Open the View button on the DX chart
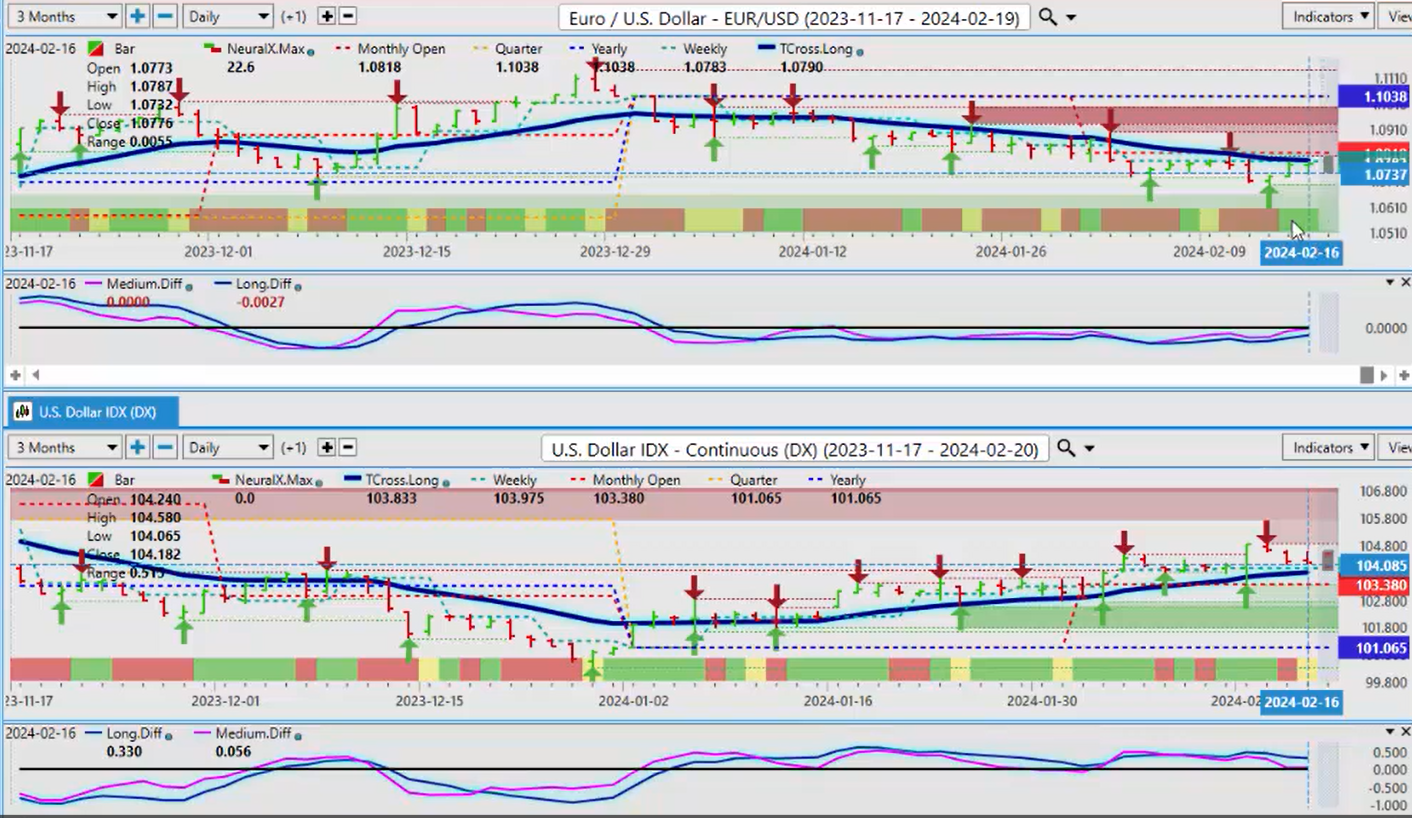The height and width of the screenshot is (818, 1412). pos(1398,447)
